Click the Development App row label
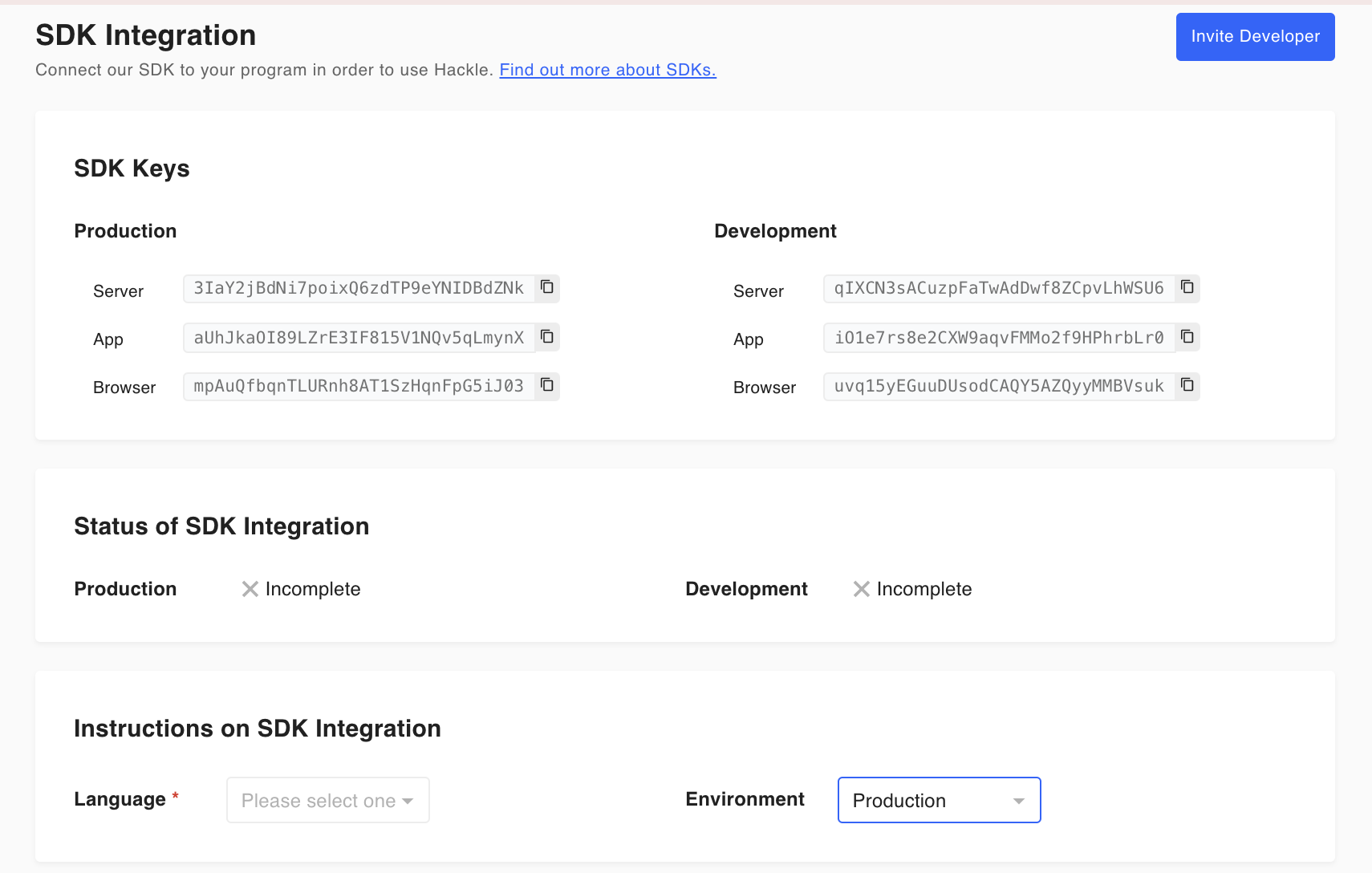This screenshot has height=873, width=1372. point(749,339)
